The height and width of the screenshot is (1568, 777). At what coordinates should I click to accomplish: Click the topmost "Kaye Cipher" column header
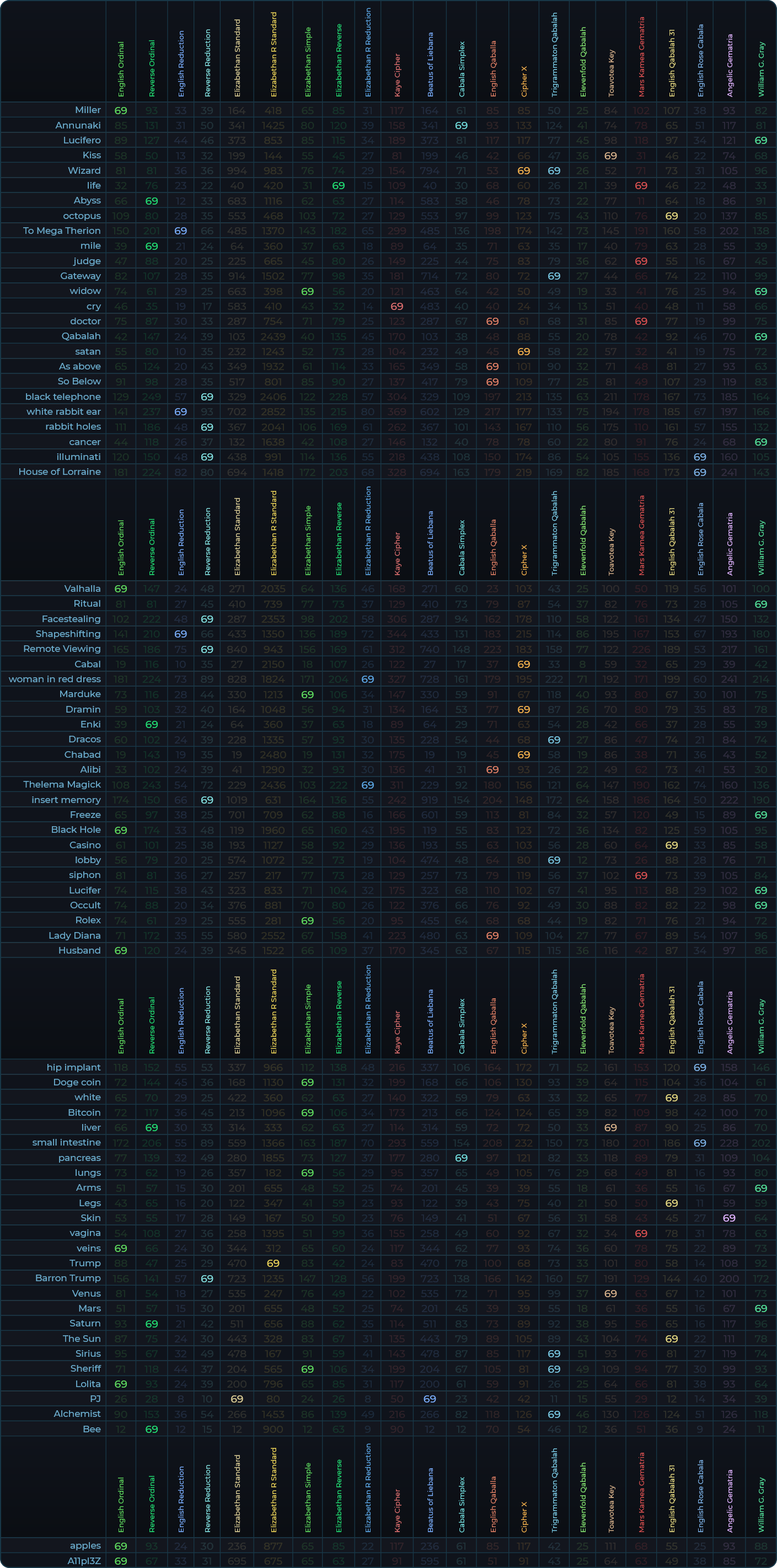pos(397,75)
